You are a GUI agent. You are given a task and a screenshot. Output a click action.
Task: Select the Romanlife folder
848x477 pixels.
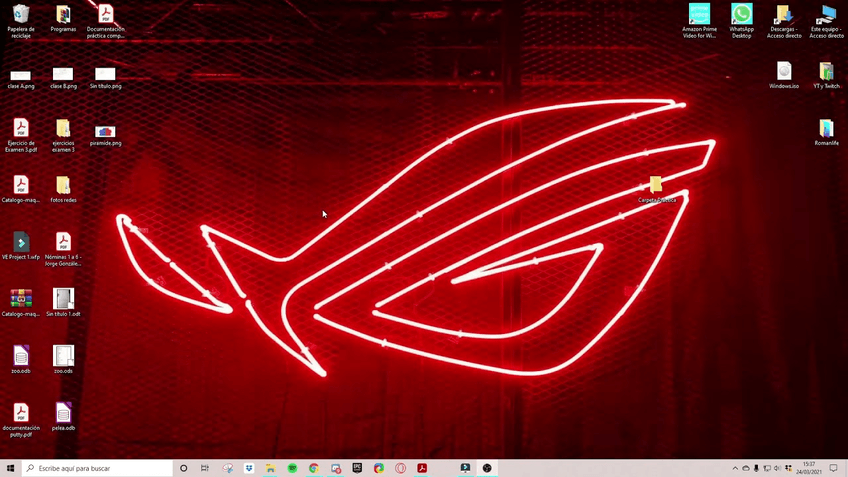tap(826, 132)
